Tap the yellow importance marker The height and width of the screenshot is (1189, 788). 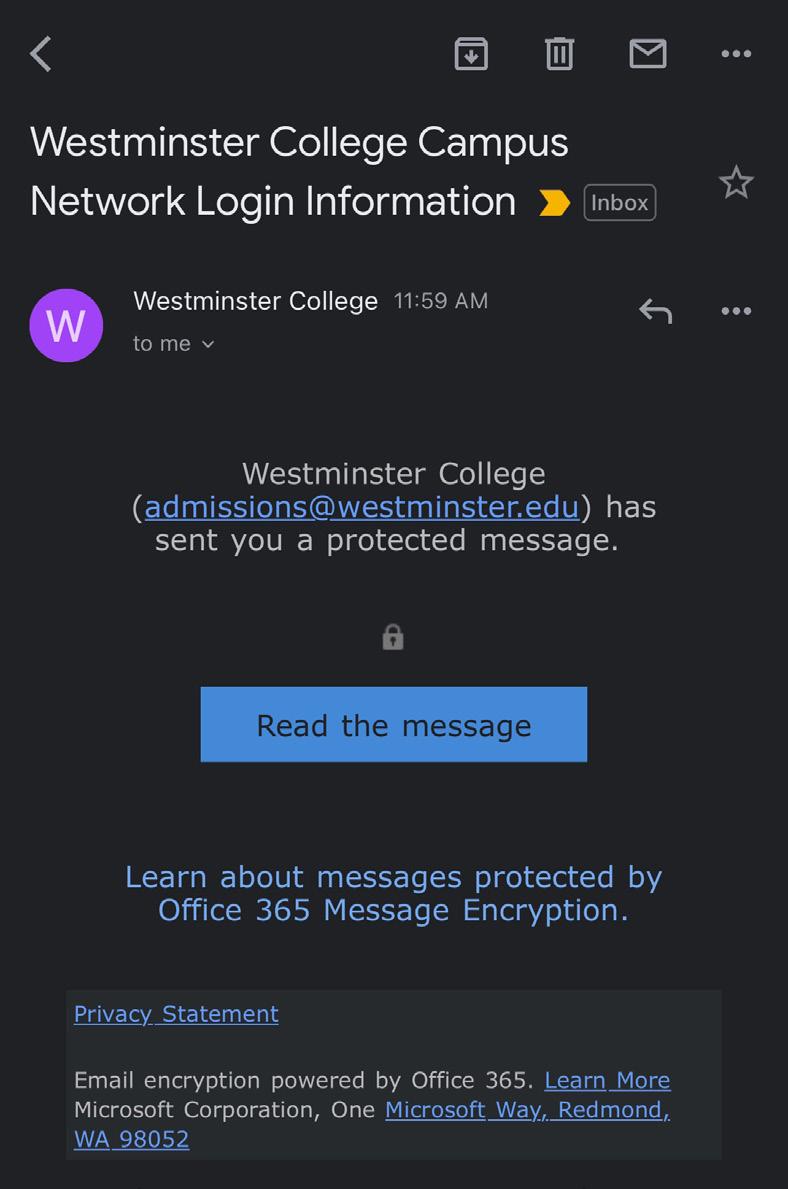click(554, 203)
